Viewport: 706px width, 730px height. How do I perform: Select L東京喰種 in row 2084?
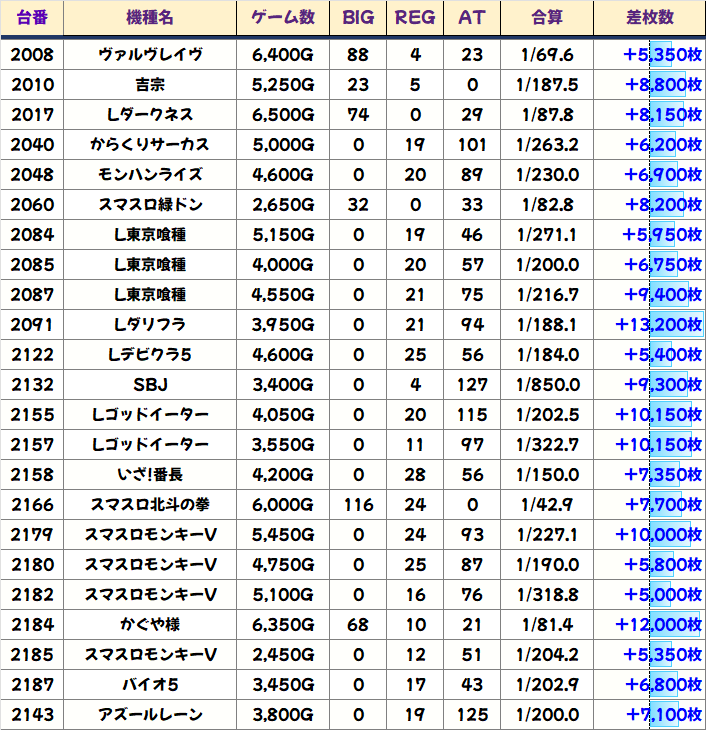tap(150, 235)
